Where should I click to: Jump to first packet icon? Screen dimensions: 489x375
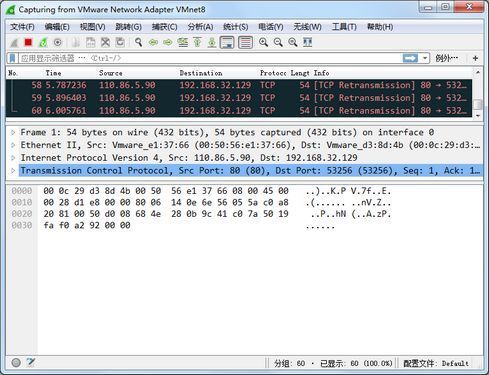click(197, 42)
